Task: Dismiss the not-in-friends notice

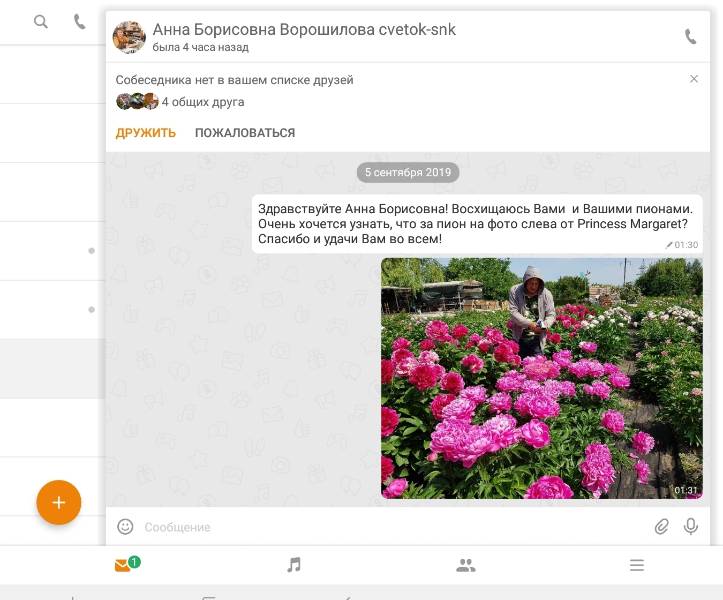Action: click(x=693, y=79)
